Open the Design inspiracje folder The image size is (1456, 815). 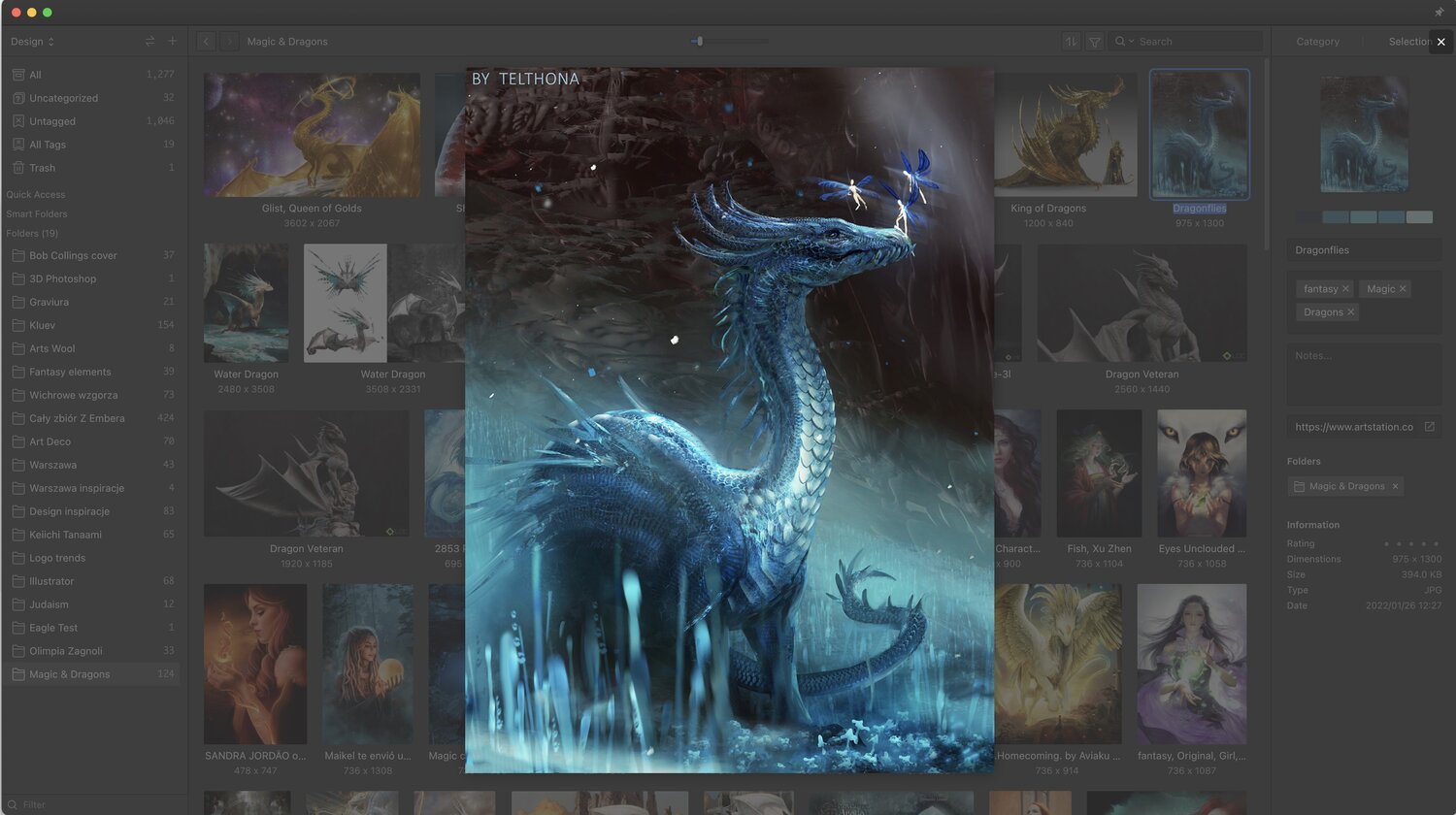point(91,511)
